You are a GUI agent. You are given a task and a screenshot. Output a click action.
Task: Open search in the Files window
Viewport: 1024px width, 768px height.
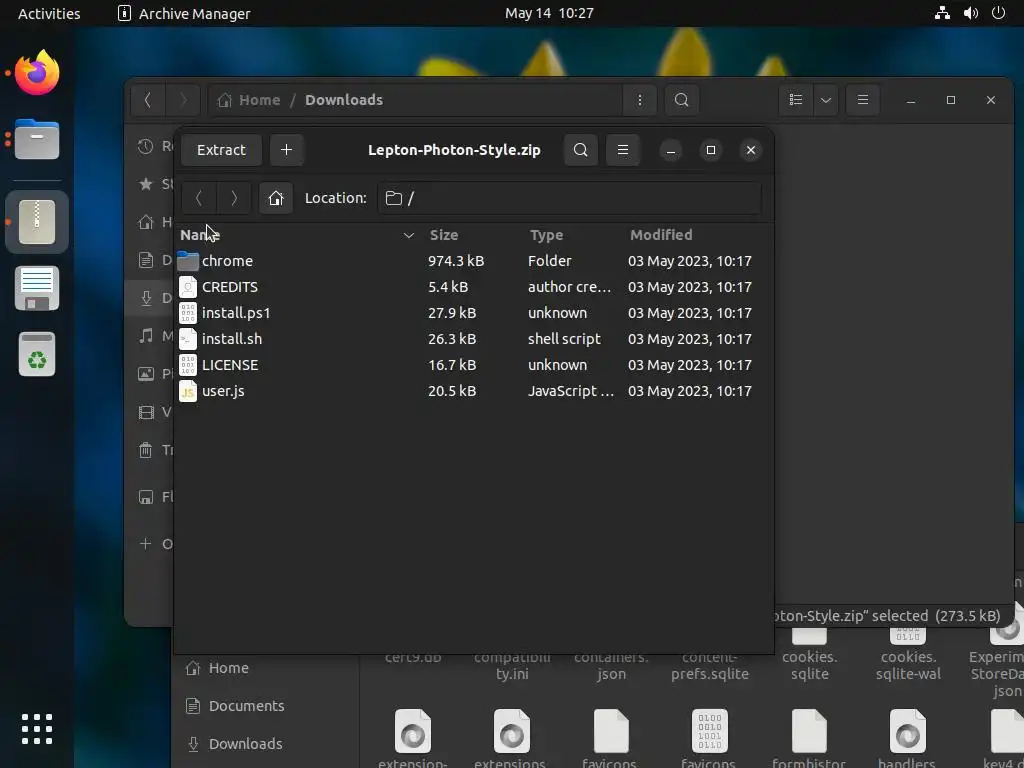682,100
